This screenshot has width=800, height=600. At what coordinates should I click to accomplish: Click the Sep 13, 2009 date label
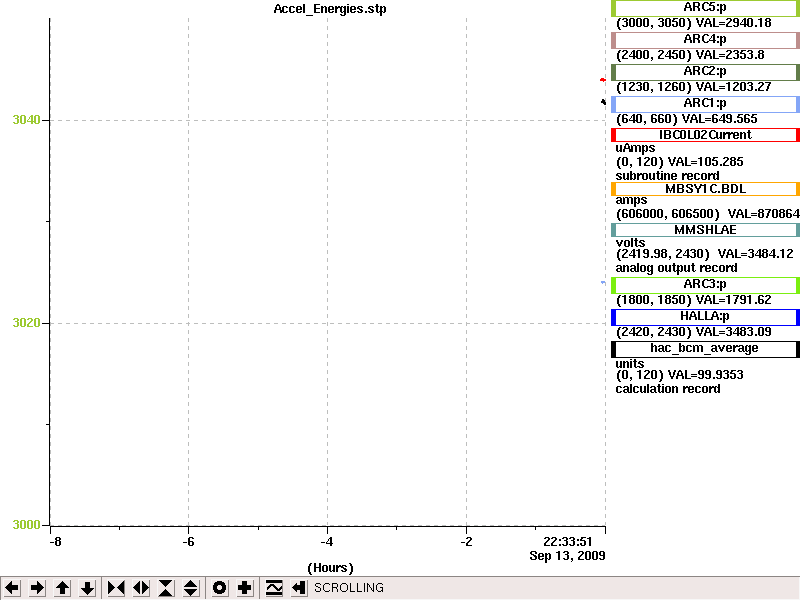(x=567, y=556)
